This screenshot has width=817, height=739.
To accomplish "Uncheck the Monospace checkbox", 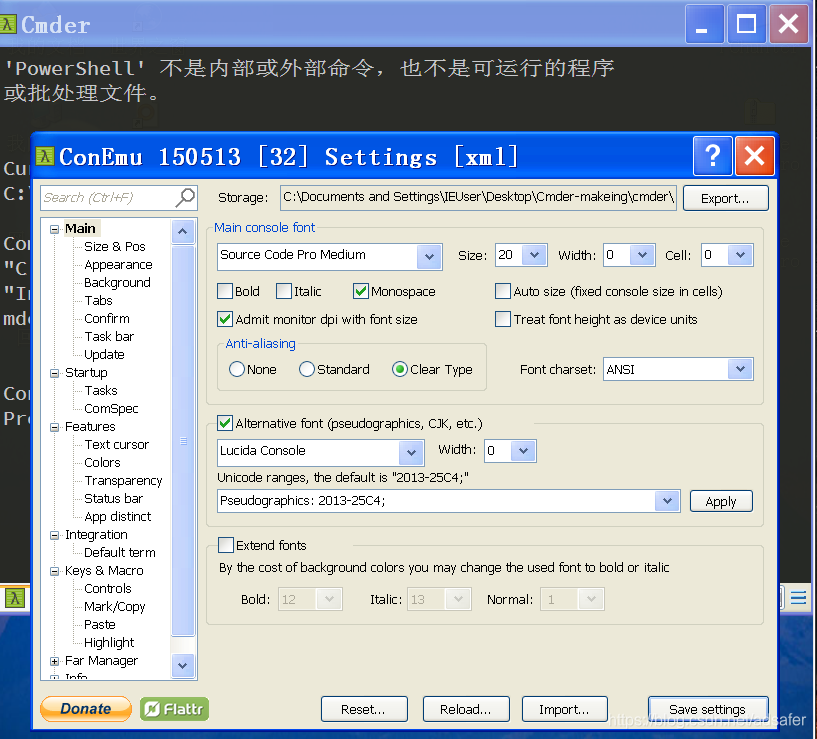I will 361,291.
